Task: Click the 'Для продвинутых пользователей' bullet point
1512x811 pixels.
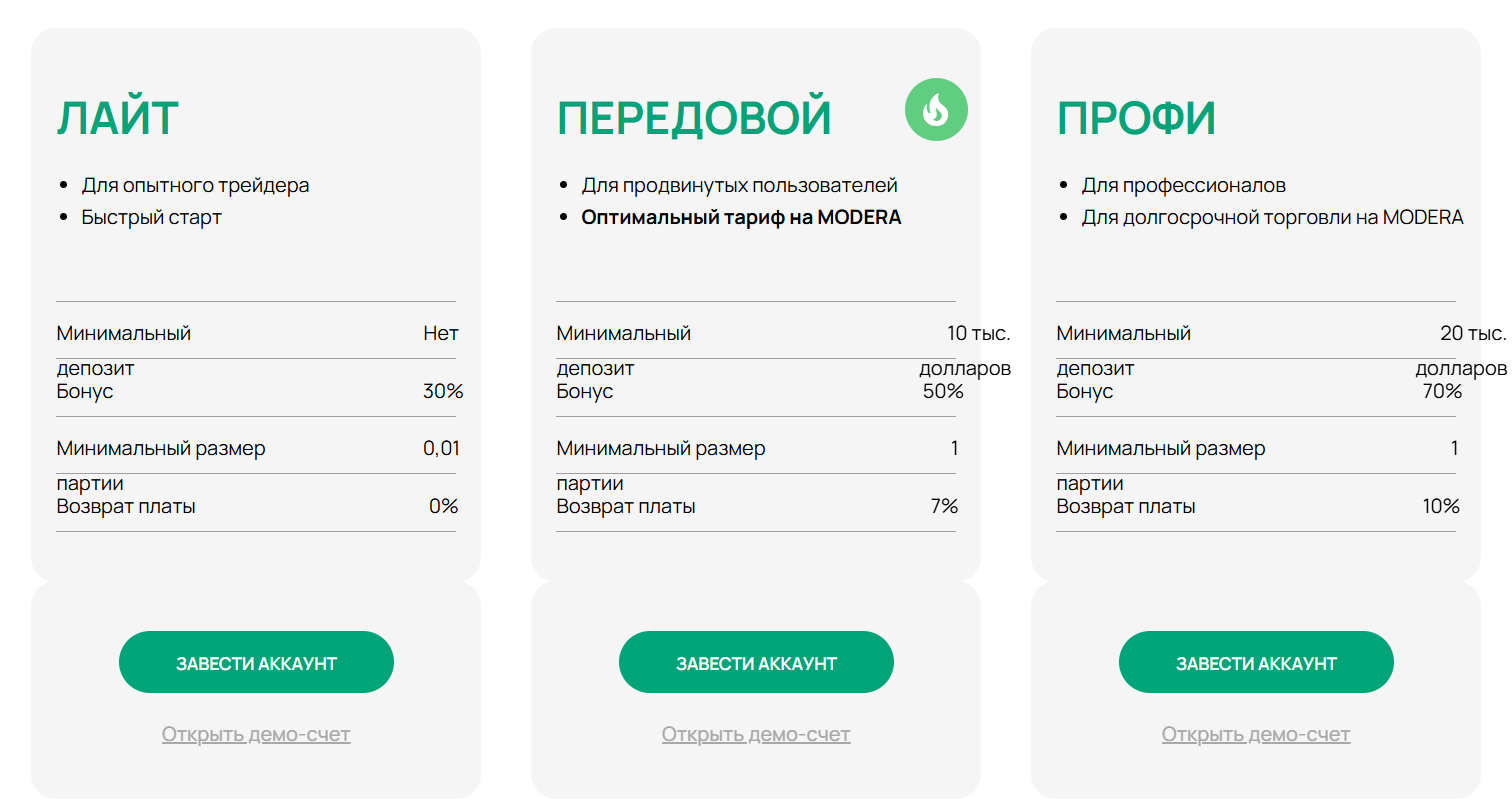Action: [x=740, y=185]
